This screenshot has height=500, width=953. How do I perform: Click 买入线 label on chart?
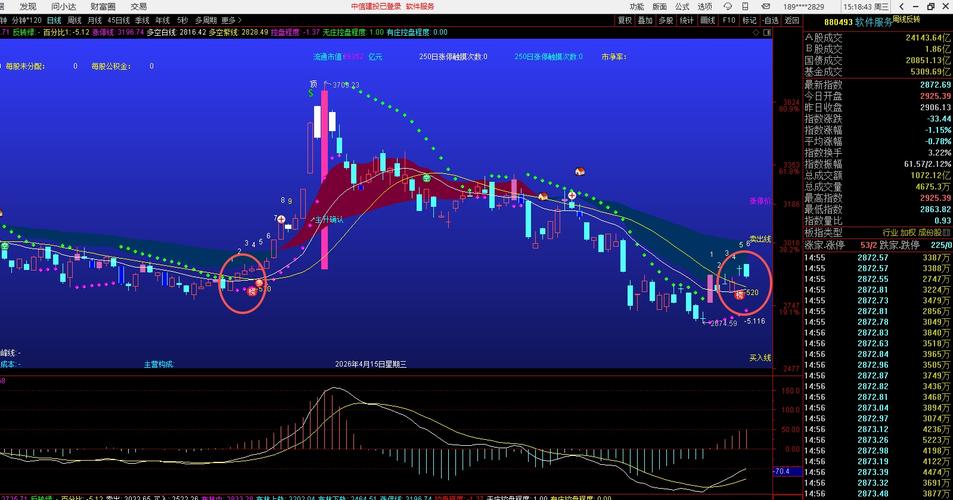760,358
